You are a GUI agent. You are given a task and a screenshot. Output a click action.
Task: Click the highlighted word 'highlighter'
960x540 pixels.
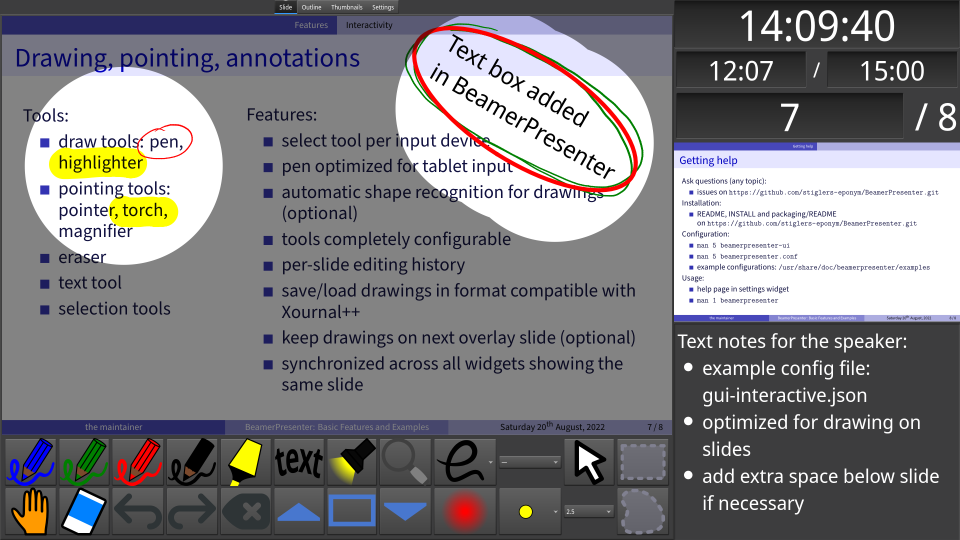tap(100, 163)
